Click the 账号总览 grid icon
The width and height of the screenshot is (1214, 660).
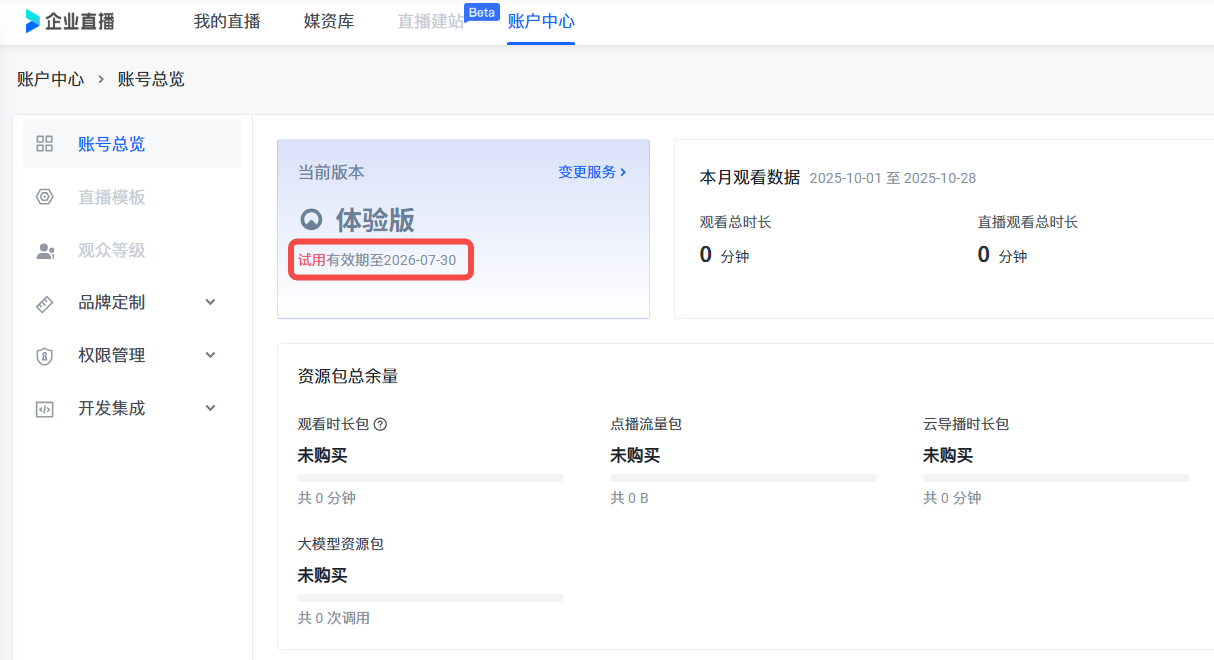coord(44,144)
